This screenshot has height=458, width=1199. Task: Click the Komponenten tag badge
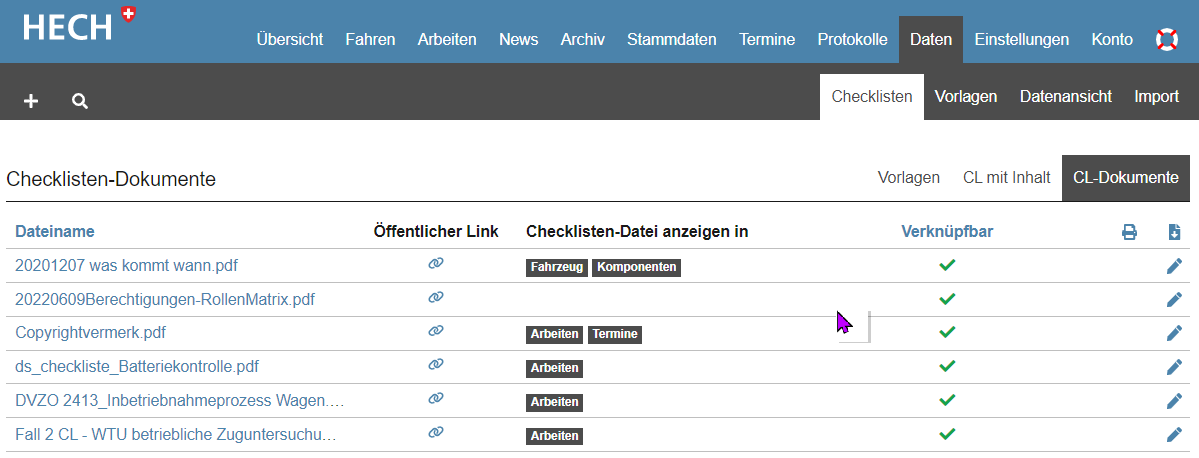636,268
